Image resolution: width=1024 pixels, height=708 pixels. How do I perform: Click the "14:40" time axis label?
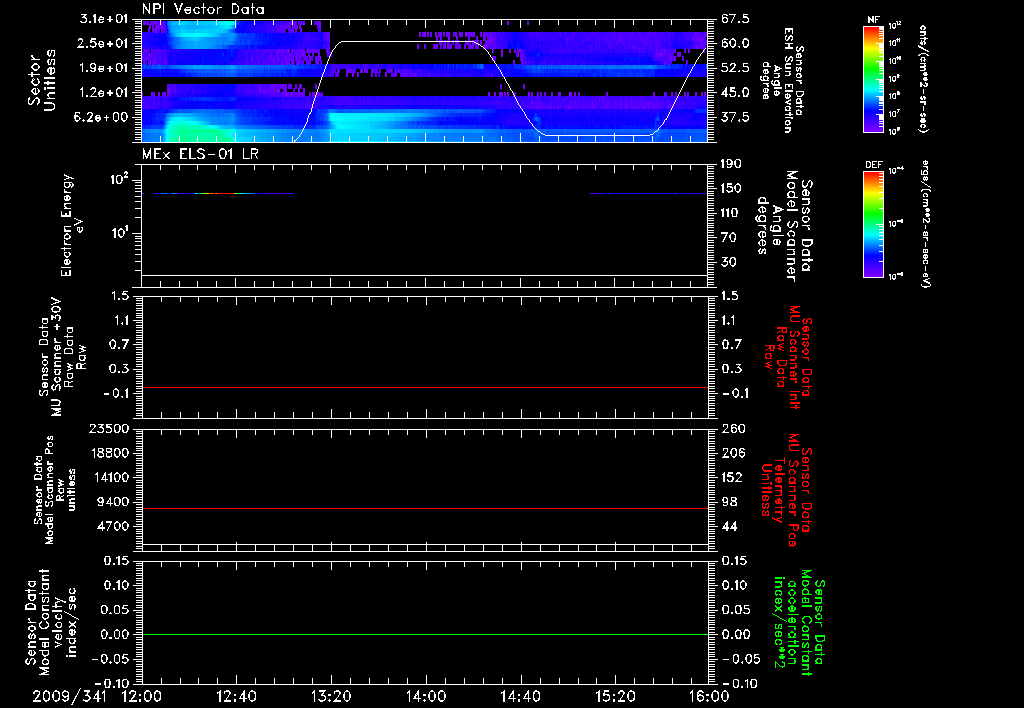pos(520,696)
